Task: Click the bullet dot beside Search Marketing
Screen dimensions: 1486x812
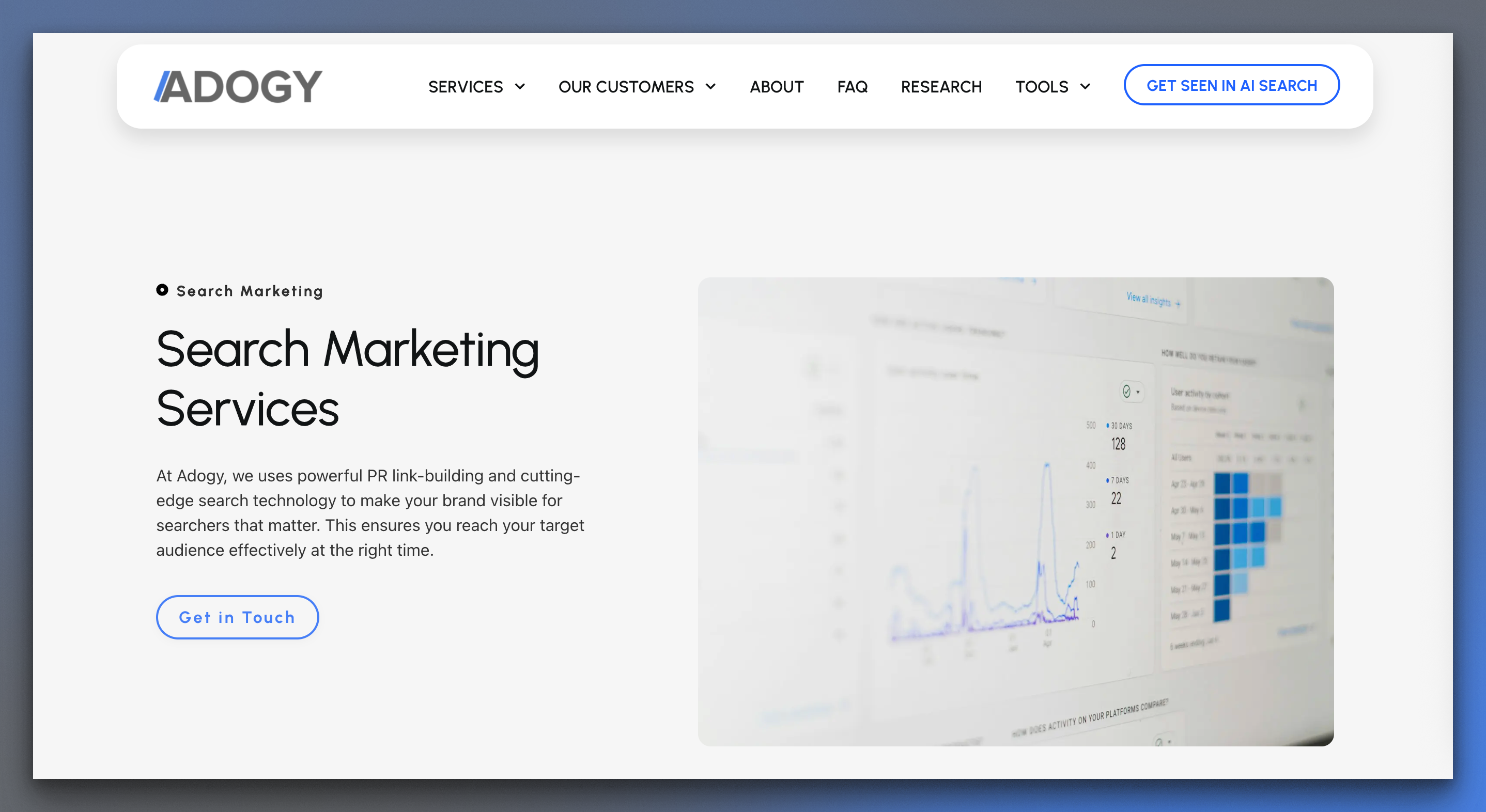Action: (162, 290)
